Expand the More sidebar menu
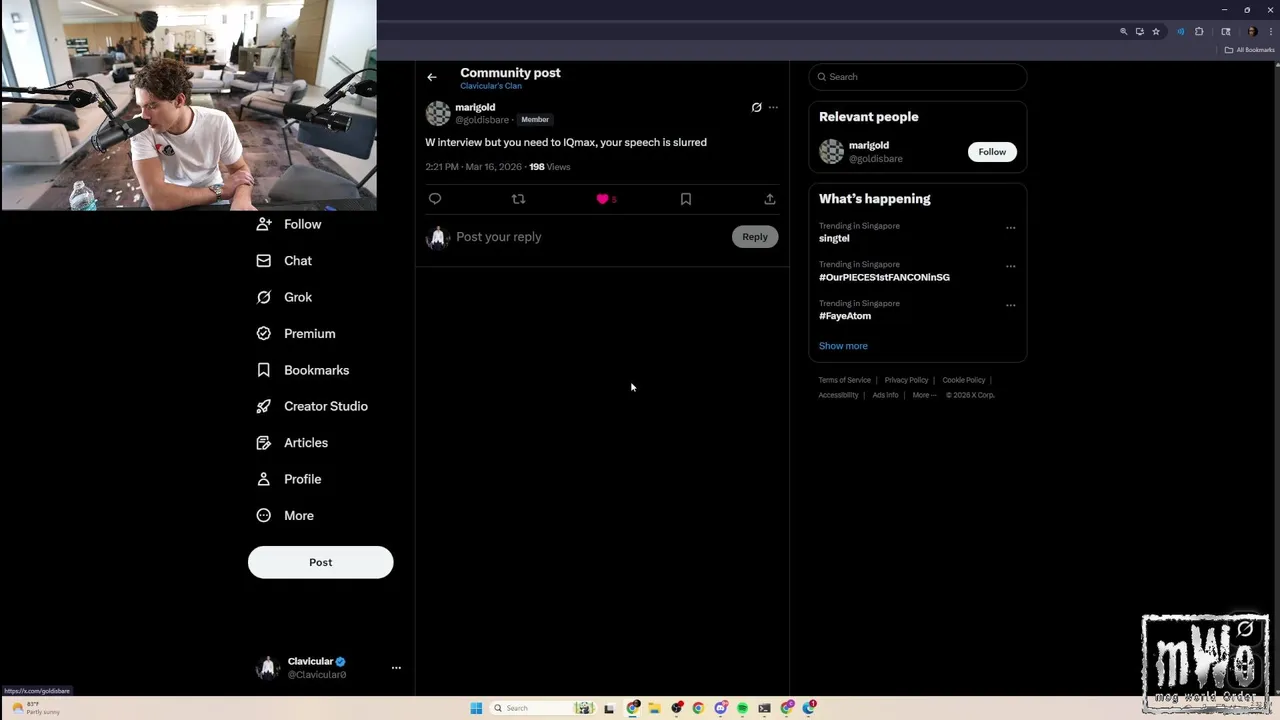The width and height of the screenshot is (1280, 720). coord(285,515)
